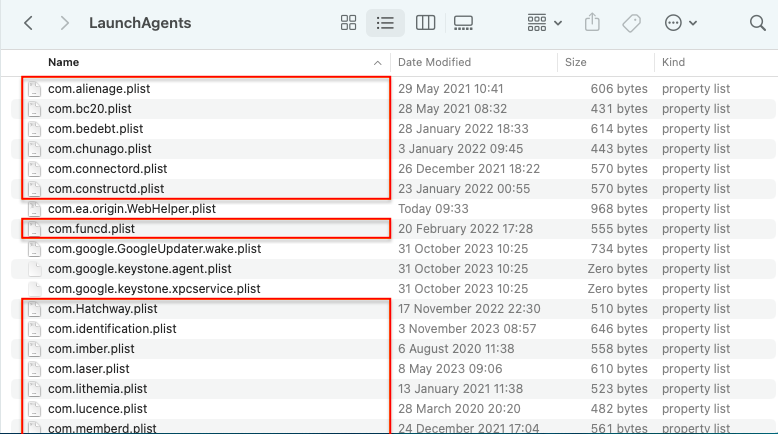Click file icon of com.lithemia.plist

point(34,389)
